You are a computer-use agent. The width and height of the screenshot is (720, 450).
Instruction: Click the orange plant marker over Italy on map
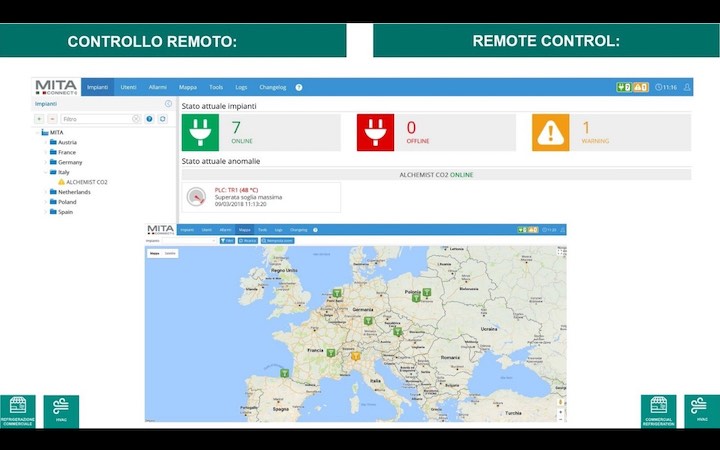click(355, 356)
